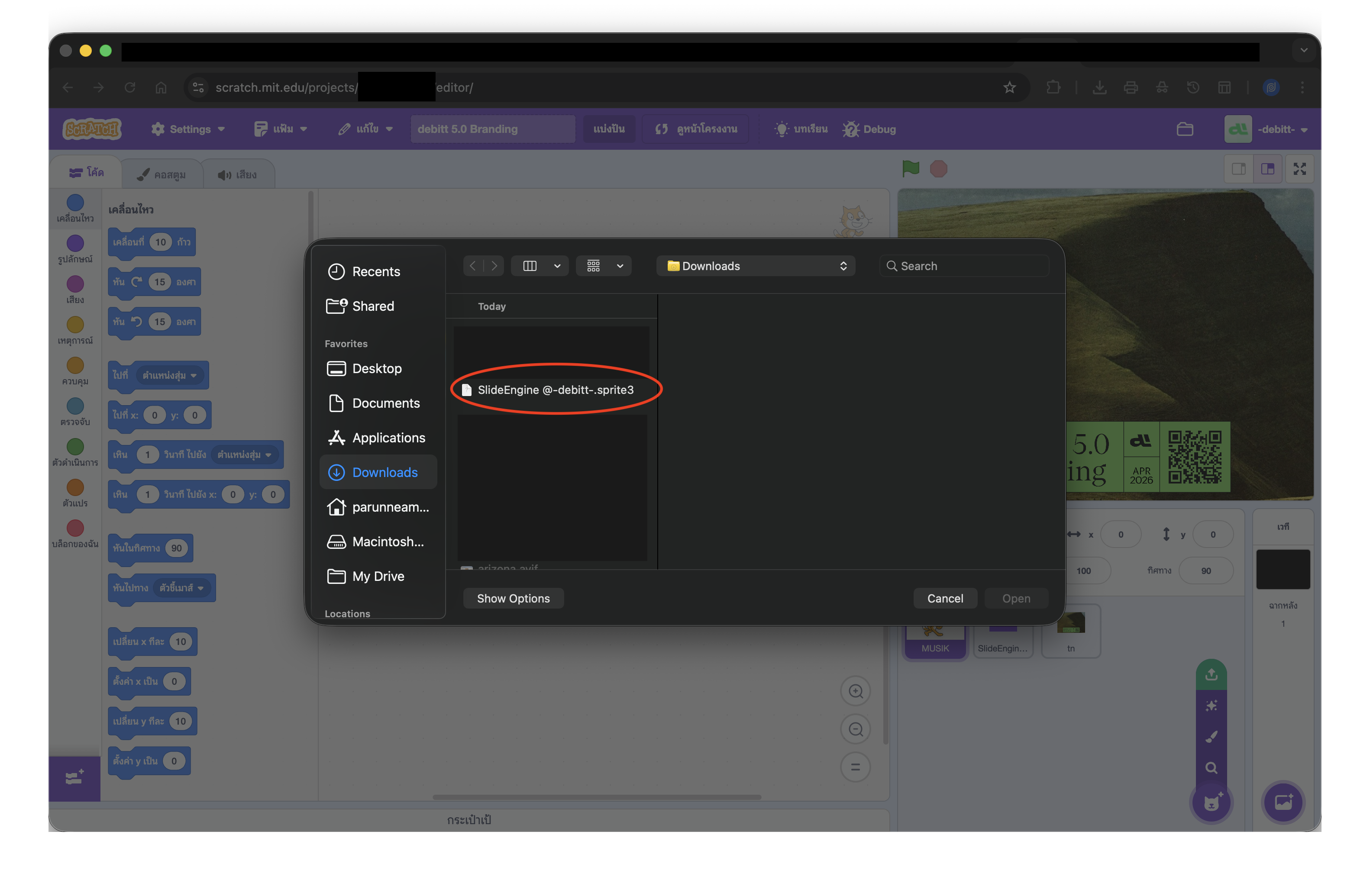Select the Motion blue category circle
1370x896 pixels.
tap(75, 203)
